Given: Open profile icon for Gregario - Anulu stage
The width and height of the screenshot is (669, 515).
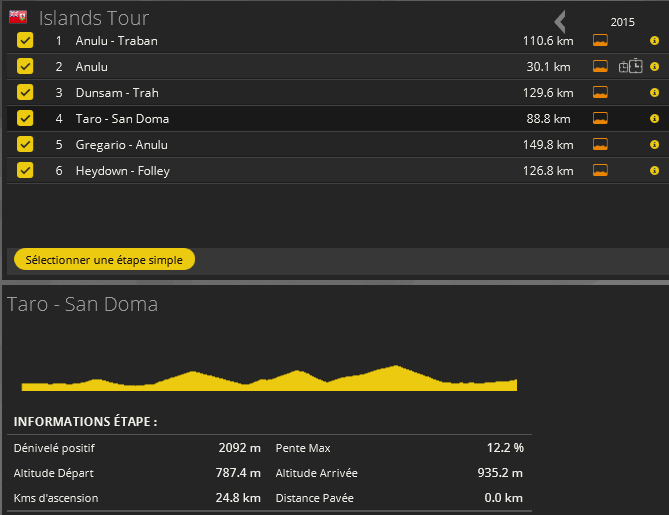Looking at the screenshot, I should (600, 145).
